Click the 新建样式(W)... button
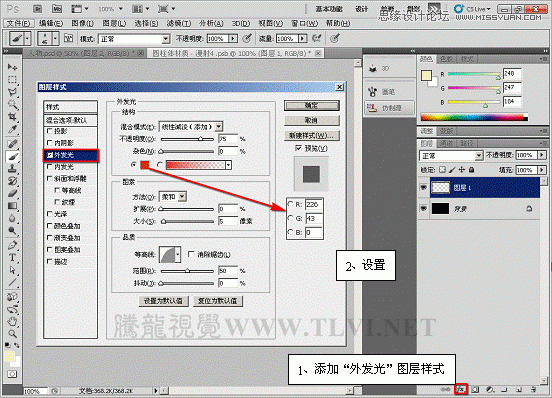Viewport: 552px width, 398px height. pos(312,135)
